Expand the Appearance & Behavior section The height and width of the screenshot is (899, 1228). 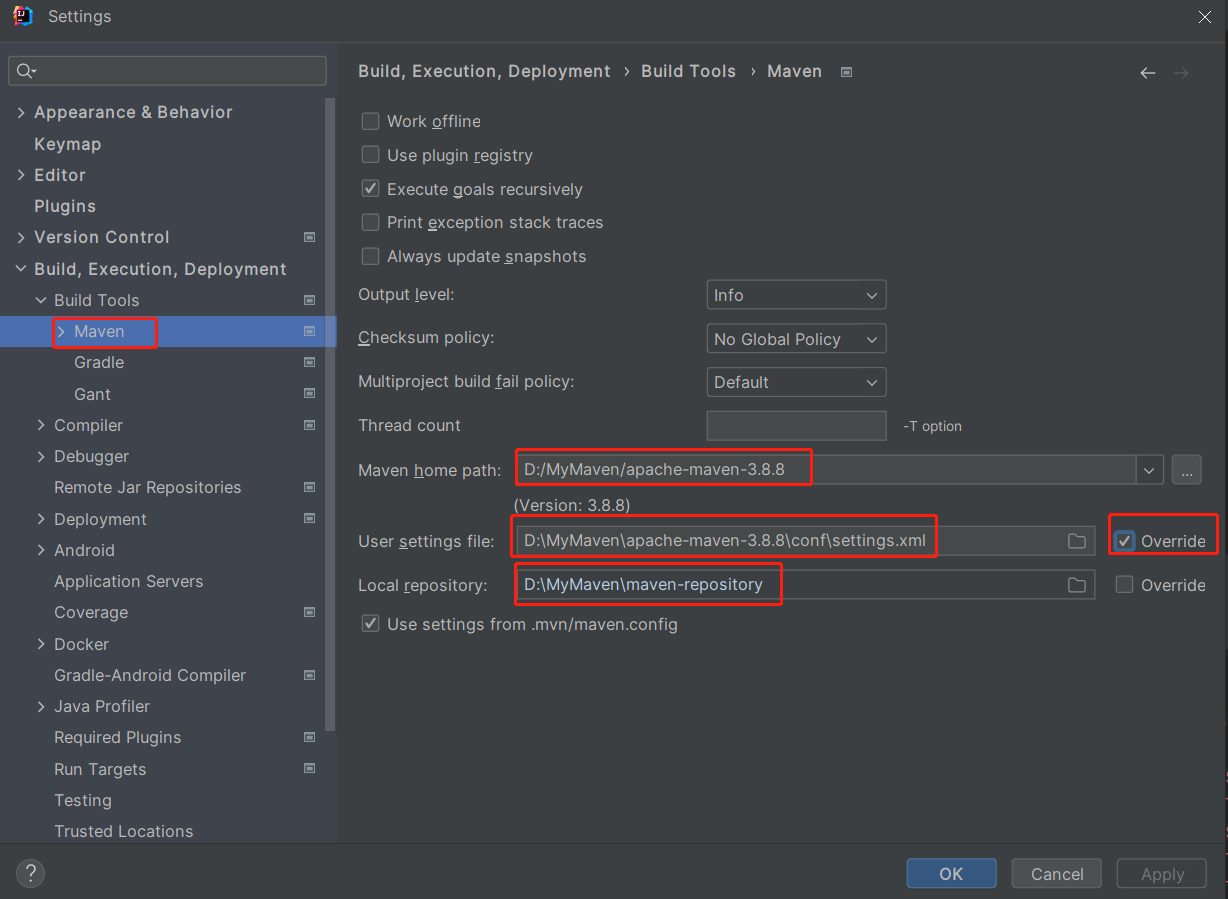point(21,112)
